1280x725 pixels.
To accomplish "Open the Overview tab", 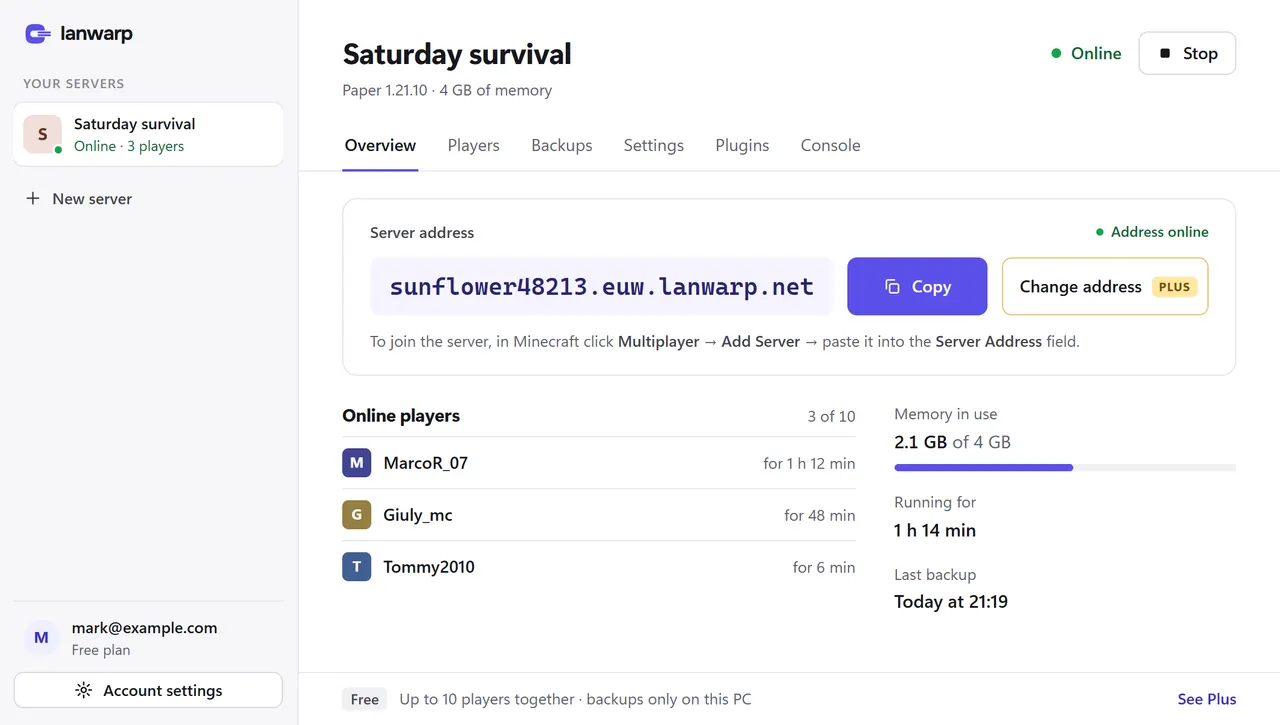I will pos(380,146).
